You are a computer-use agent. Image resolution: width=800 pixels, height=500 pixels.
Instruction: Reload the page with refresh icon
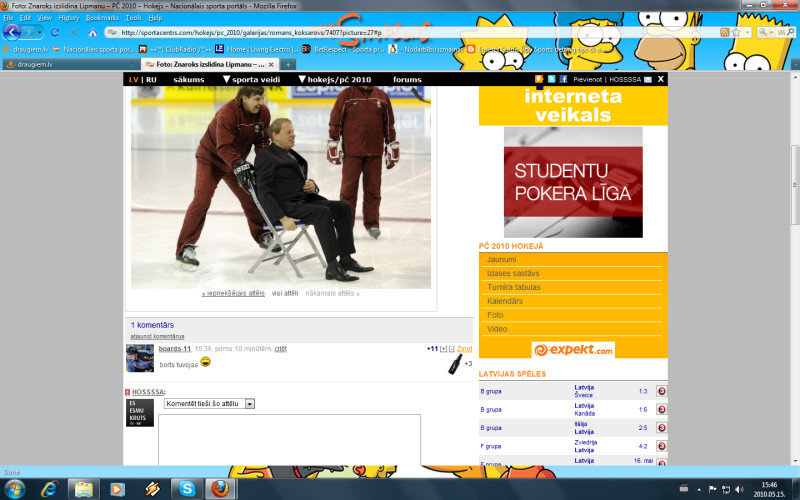coord(55,32)
